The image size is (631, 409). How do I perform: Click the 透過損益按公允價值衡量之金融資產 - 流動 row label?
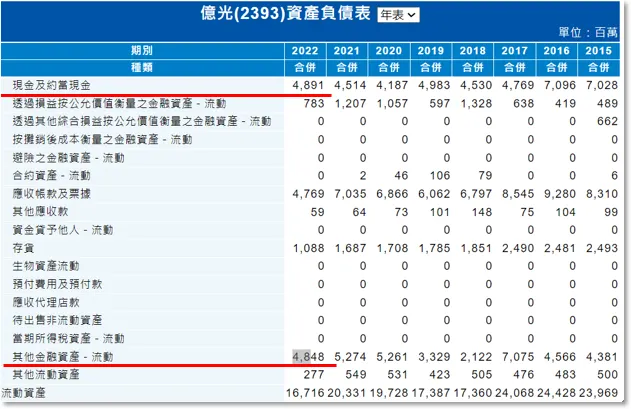click(x=120, y=103)
